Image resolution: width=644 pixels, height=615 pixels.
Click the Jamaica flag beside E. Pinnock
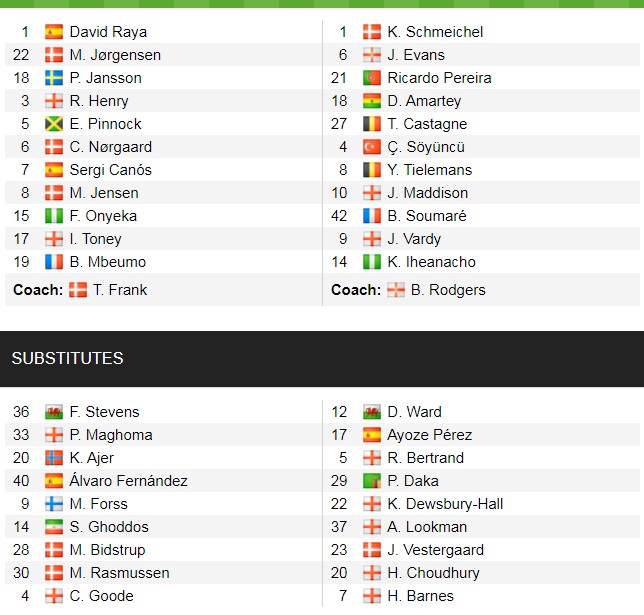pyautogui.click(x=54, y=124)
